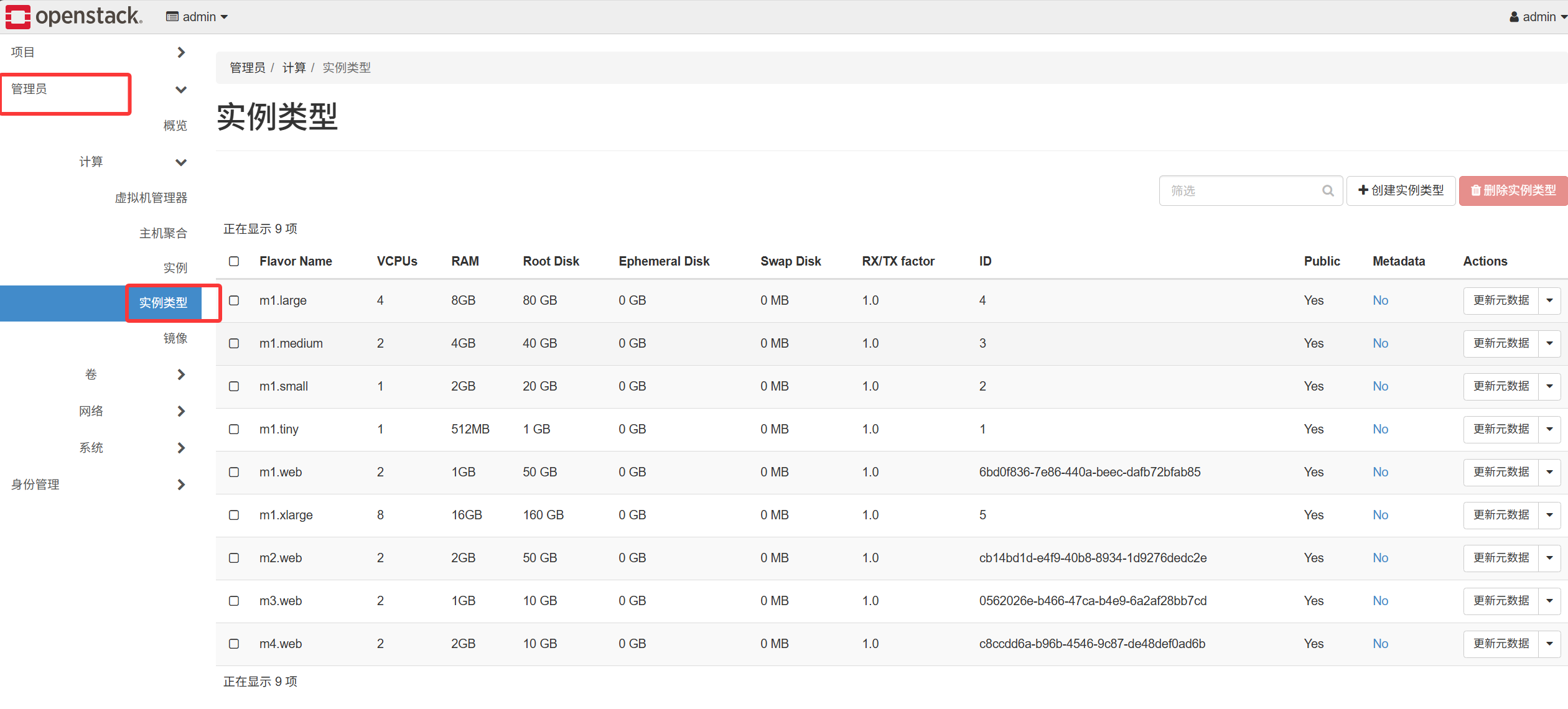Sort by the Flavor Name column header

296,261
